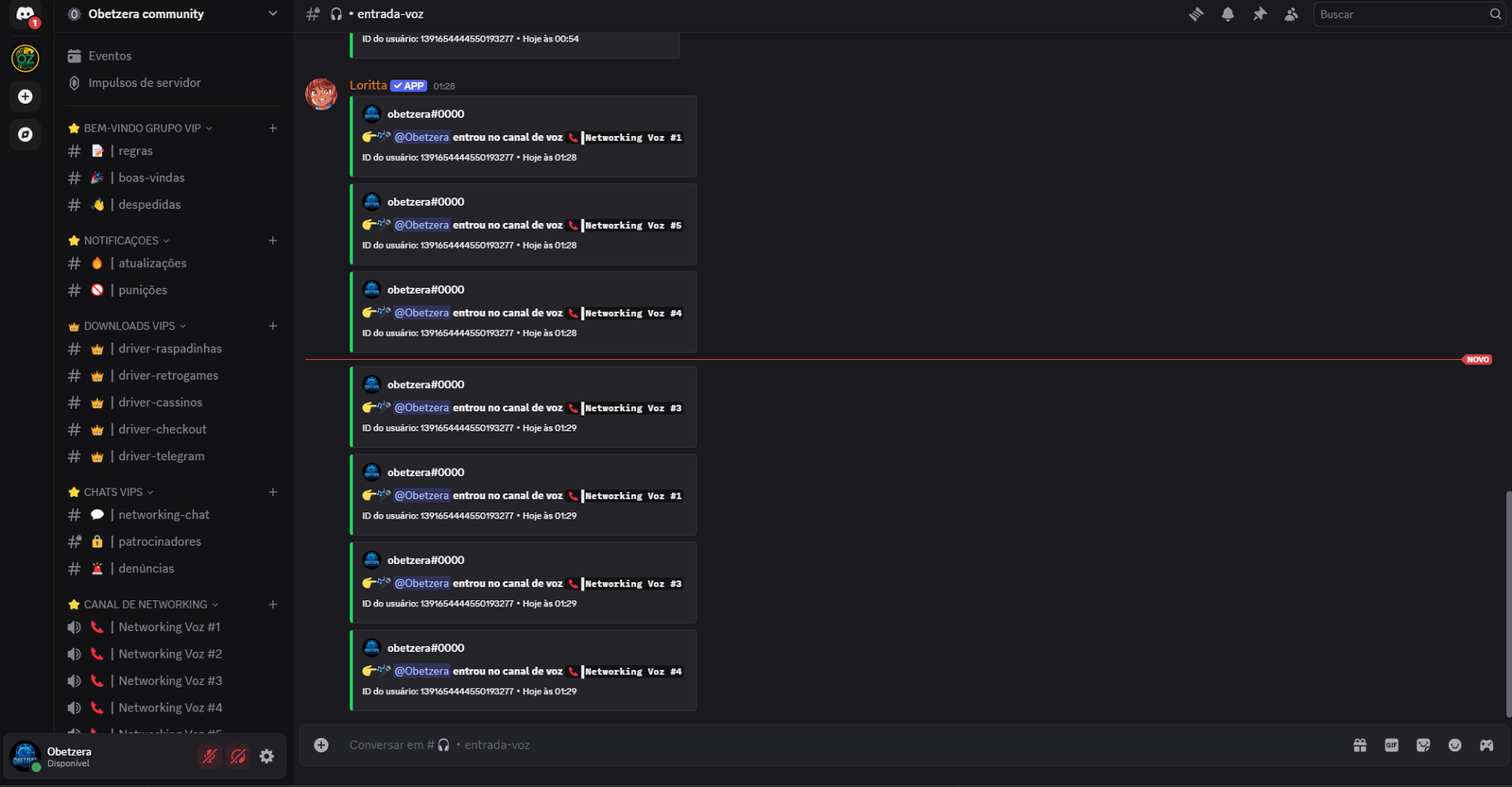This screenshot has width=1512, height=787.
Task: Open the GIF picker
Action: 1391,744
